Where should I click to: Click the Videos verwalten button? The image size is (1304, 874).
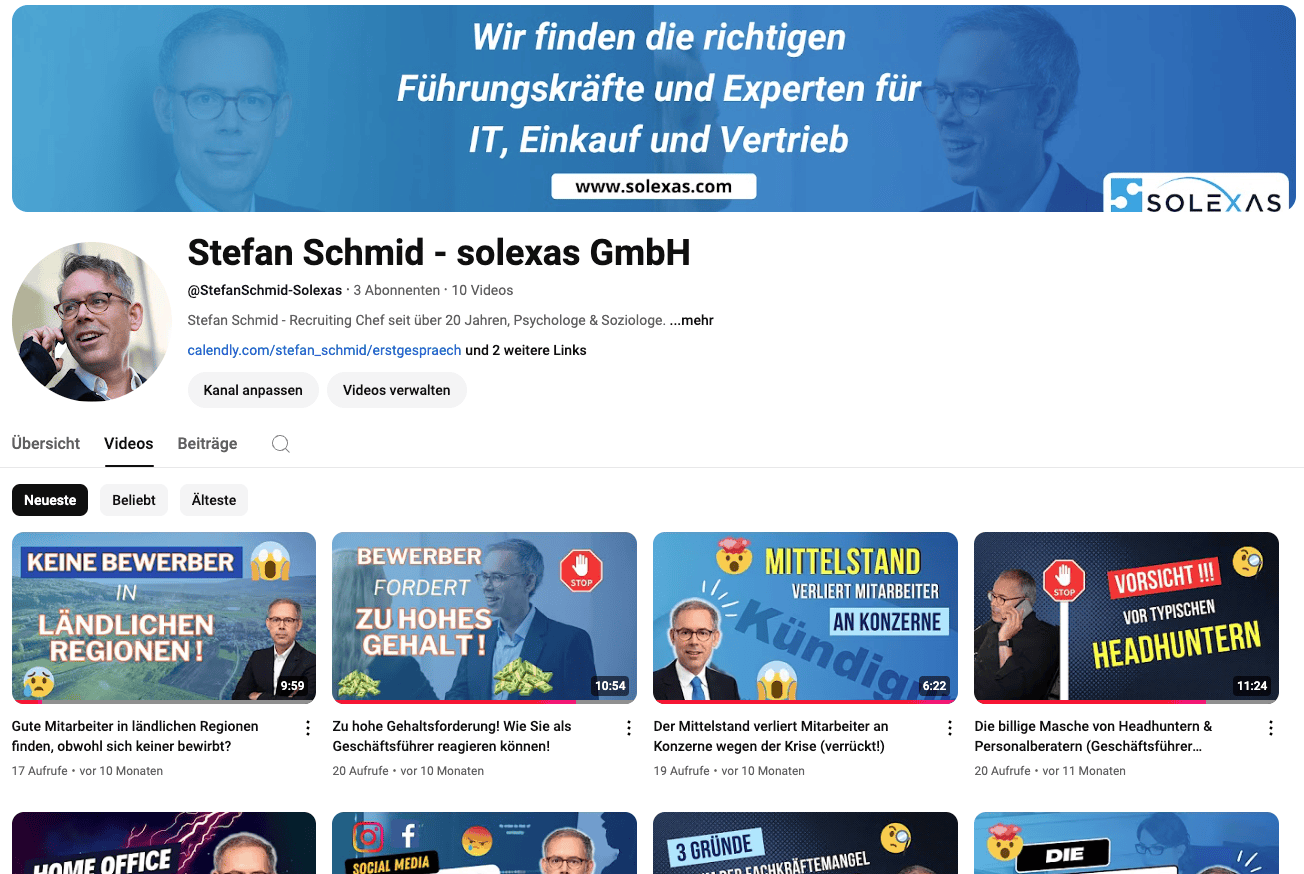click(x=397, y=390)
